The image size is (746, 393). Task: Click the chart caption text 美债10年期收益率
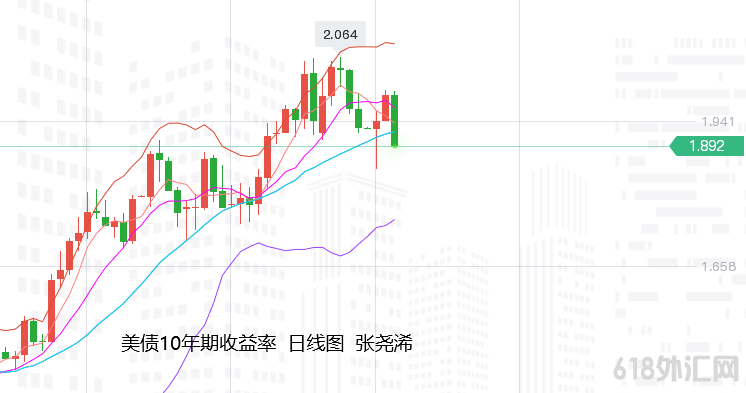[198, 343]
